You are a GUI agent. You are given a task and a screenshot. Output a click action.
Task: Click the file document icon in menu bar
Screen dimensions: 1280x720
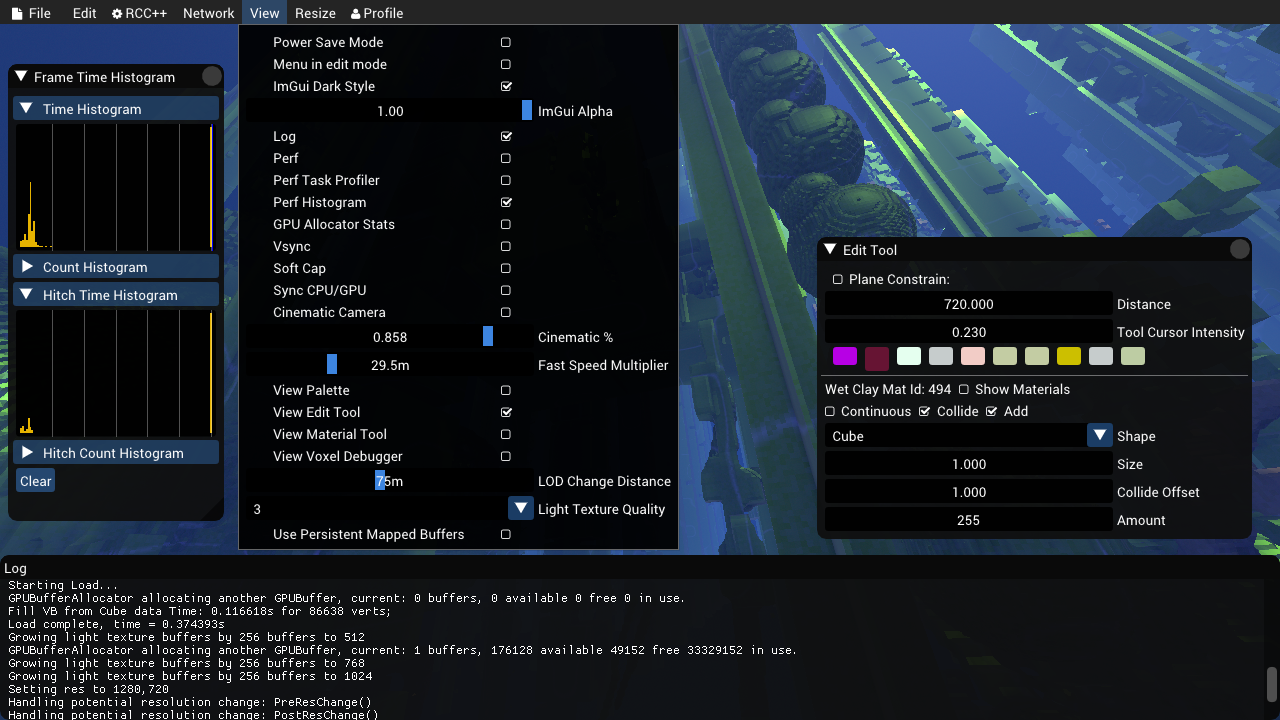(x=16, y=13)
